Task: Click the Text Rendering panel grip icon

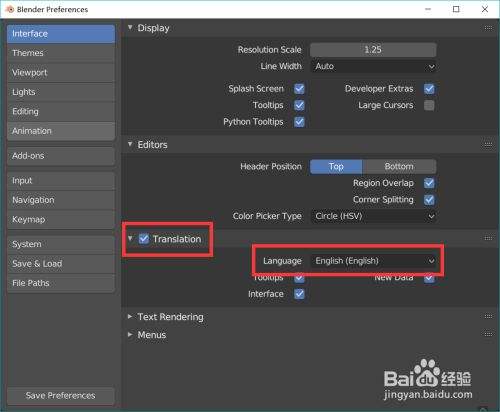Action: click(x=488, y=316)
